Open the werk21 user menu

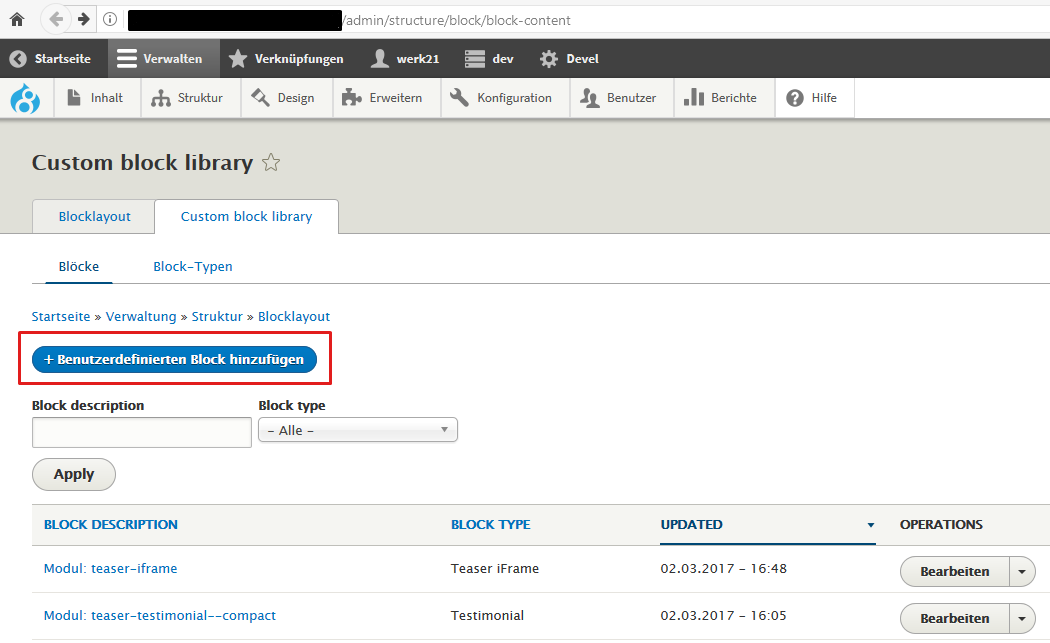(x=405, y=59)
